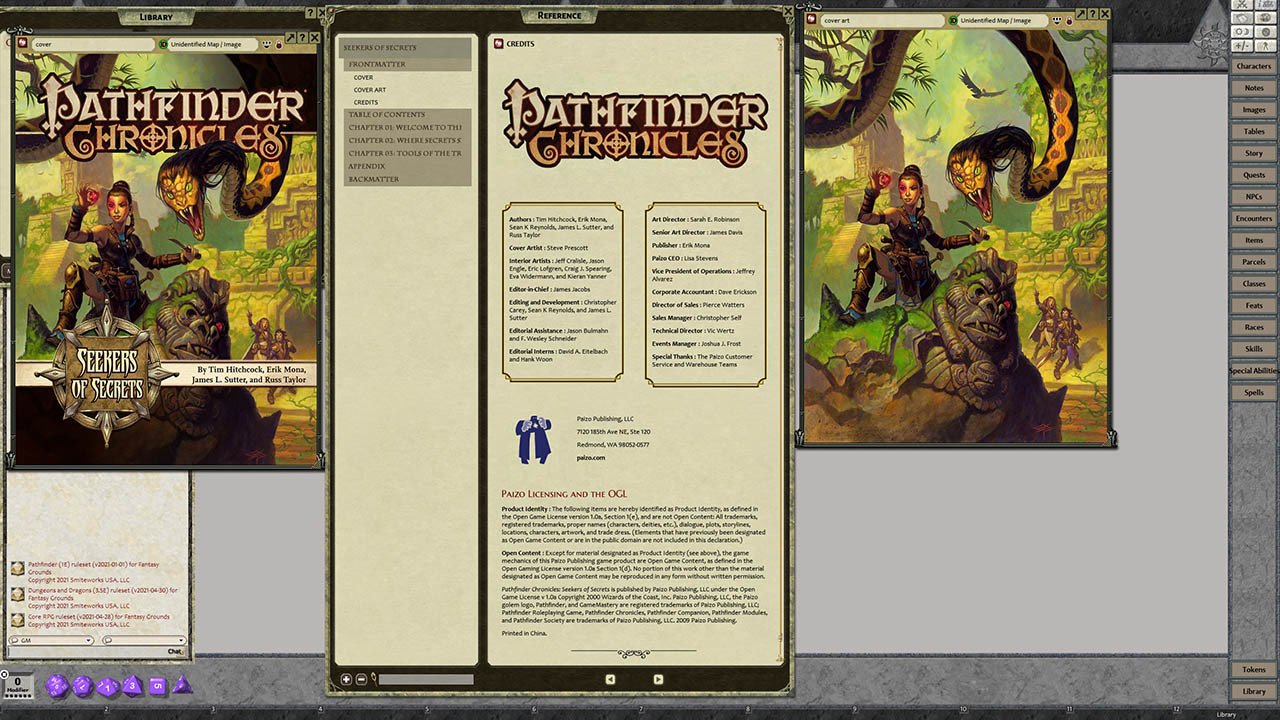Image resolution: width=1280 pixels, height=720 pixels.
Task: Collapse all reference index entries minus icon
Action: click(x=360, y=679)
